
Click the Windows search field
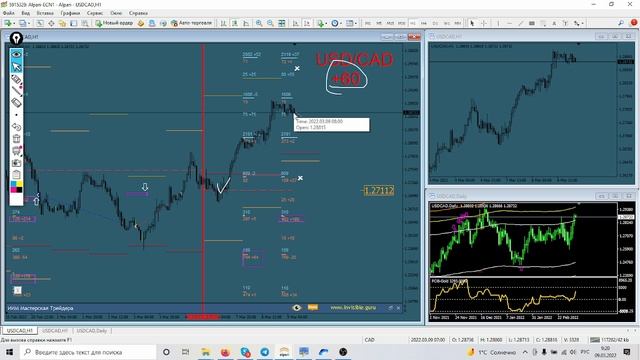88,352
